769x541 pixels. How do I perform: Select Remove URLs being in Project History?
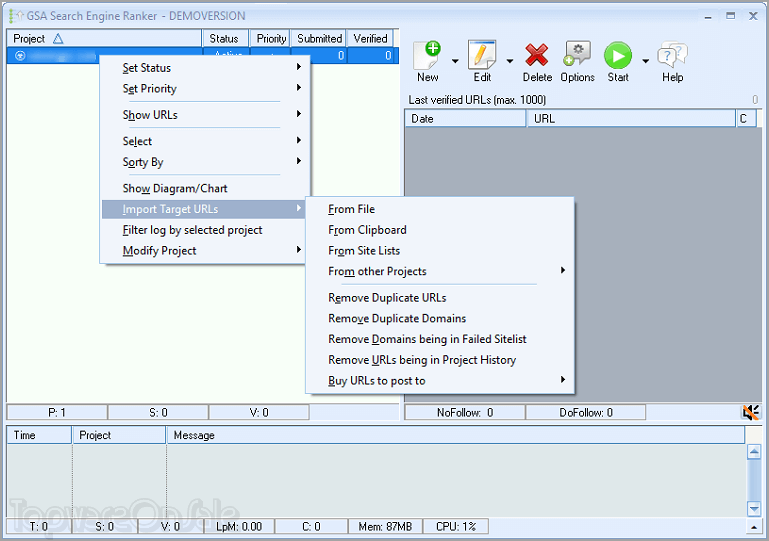click(440, 360)
